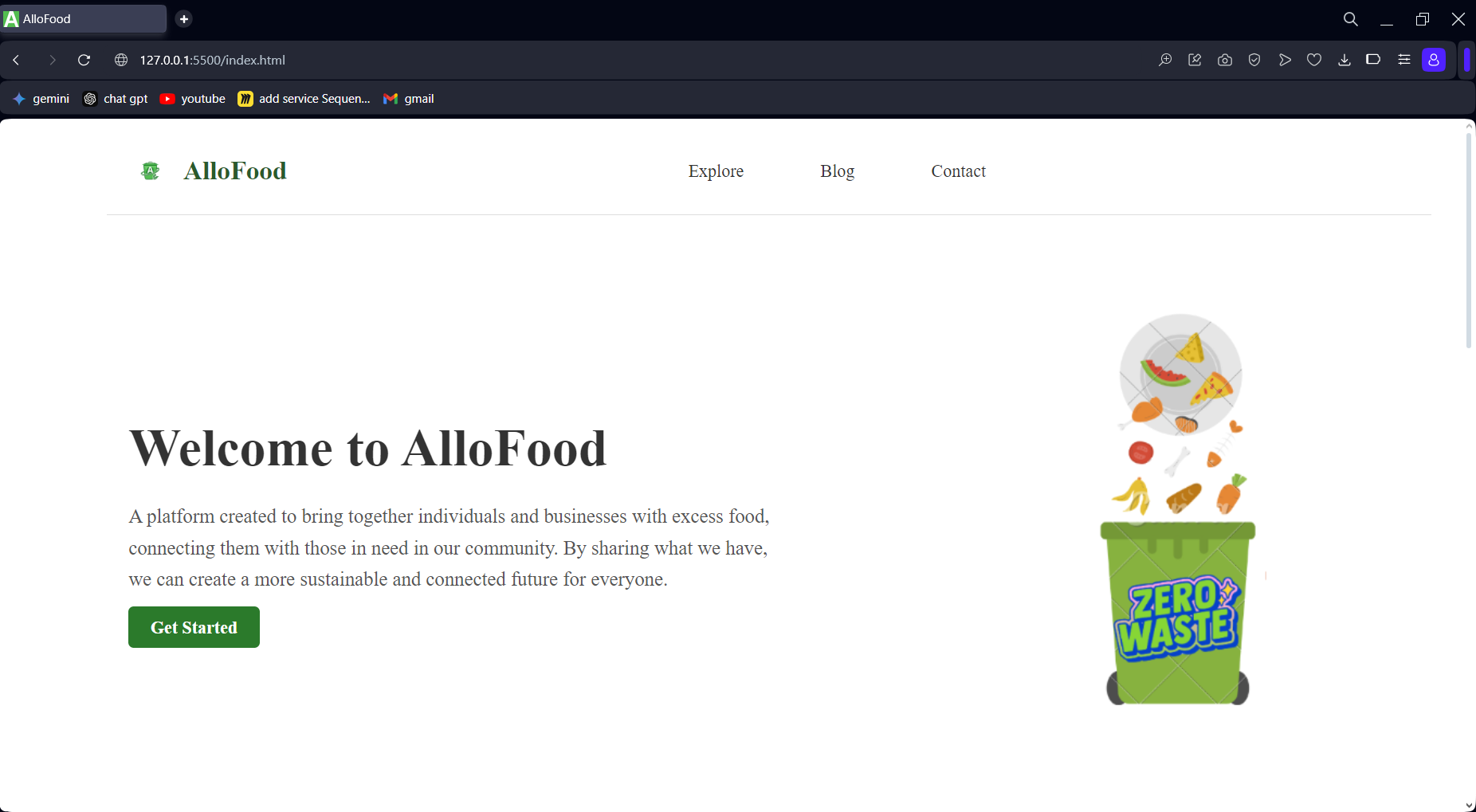The height and width of the screenshot is (812, 1476).
Task: Open the youtube bookmark
Action: point(193,99)
